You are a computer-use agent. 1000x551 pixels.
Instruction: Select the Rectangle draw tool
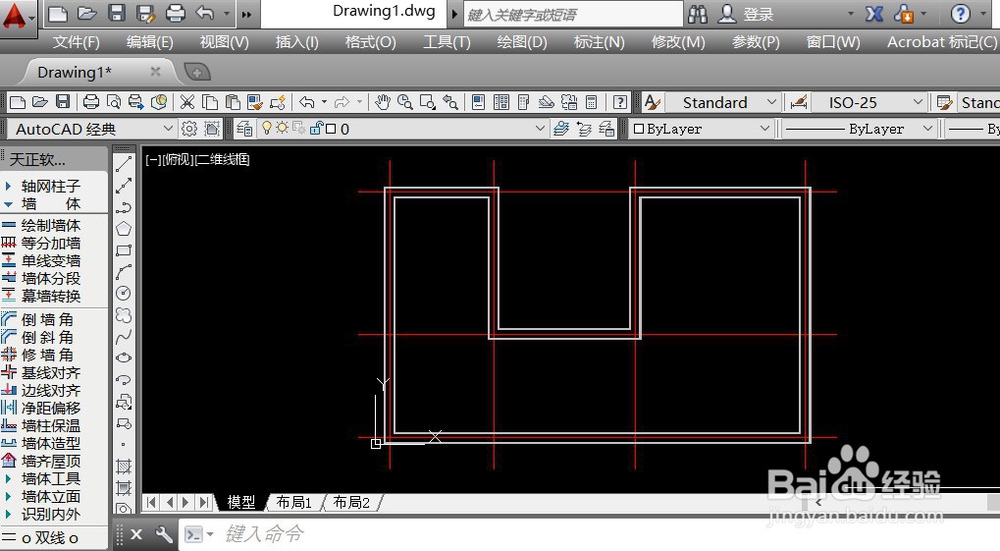click(x=124, y=250)
